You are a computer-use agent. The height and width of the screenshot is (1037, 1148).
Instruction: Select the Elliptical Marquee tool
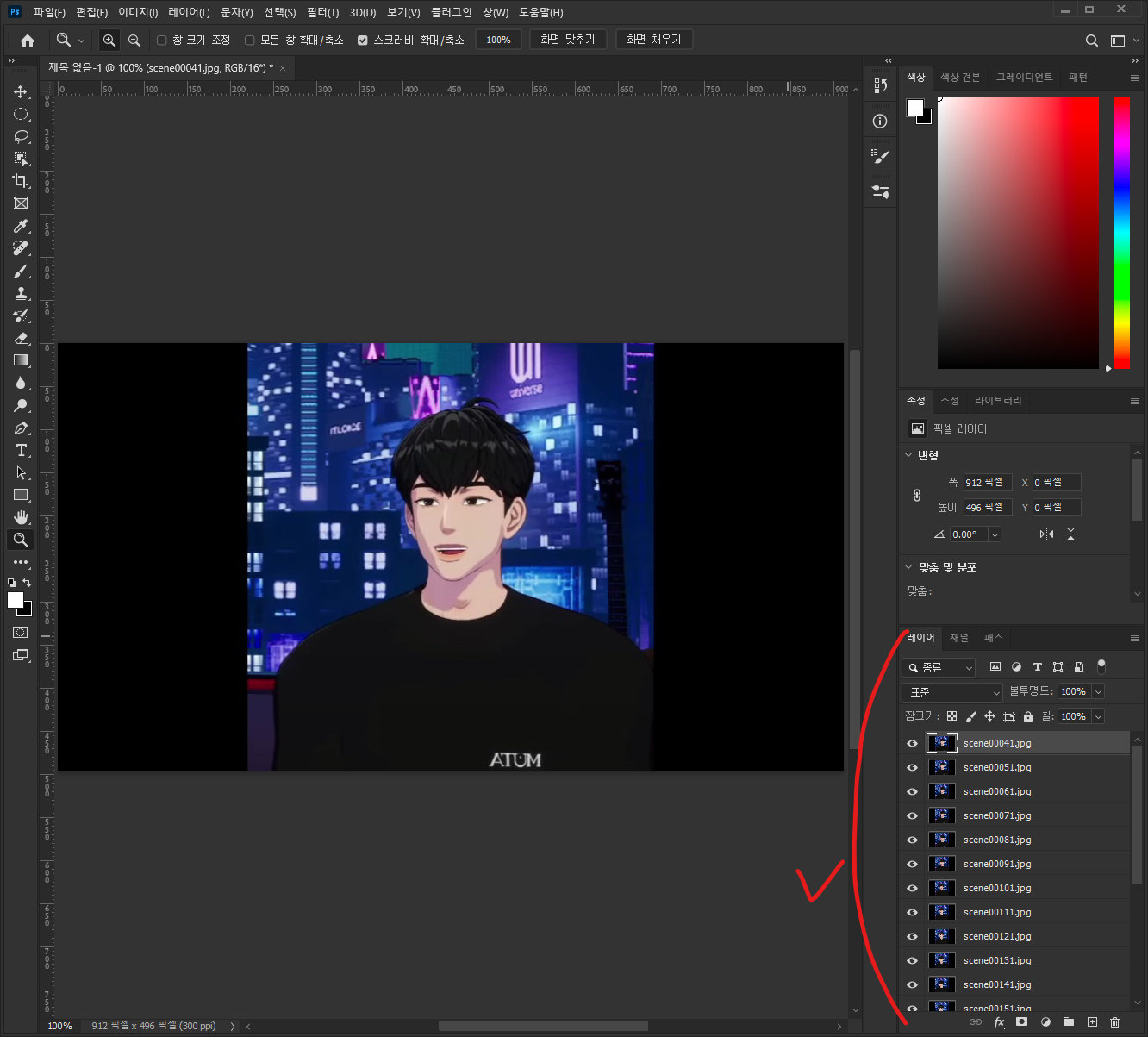coord(21,114)
